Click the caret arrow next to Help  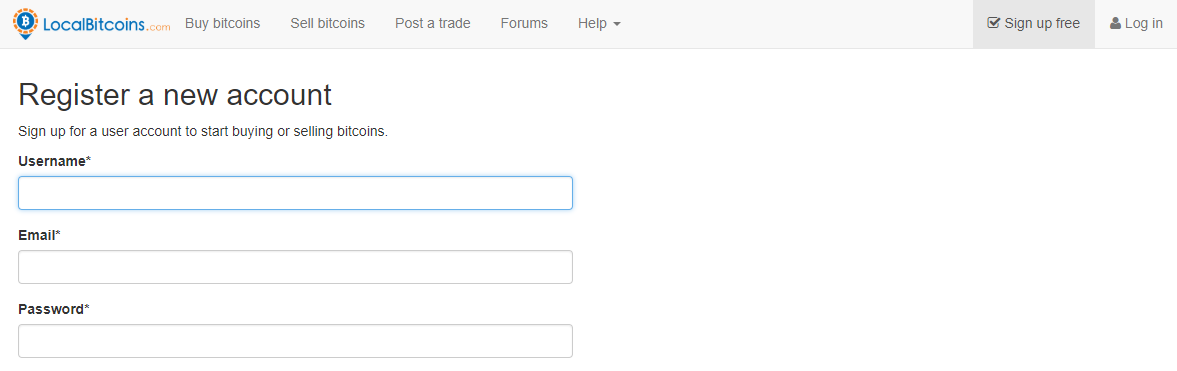617,24
